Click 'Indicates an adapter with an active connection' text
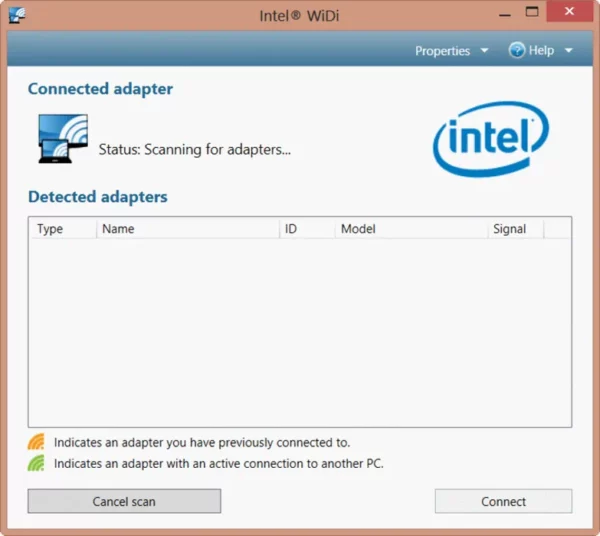 click(x=218, y=464)
